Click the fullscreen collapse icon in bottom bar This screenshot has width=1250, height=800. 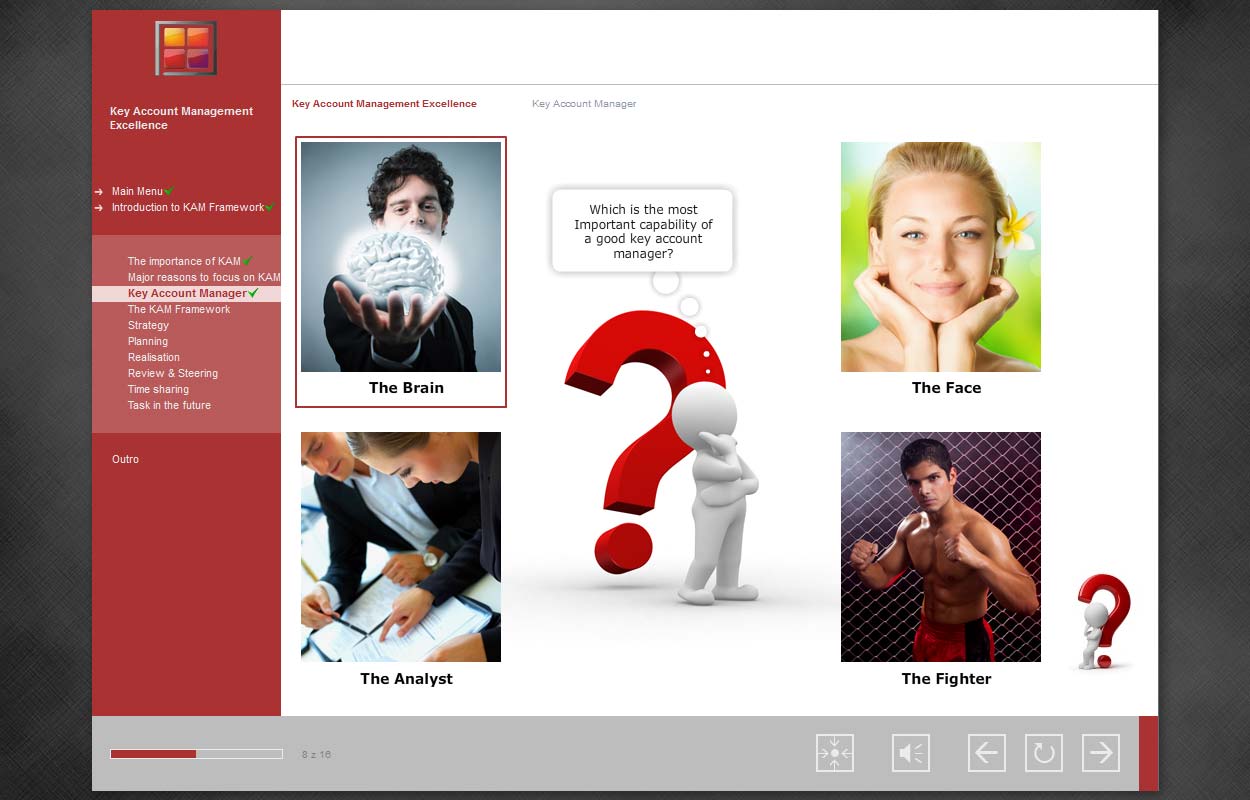(x=835, y=753)
